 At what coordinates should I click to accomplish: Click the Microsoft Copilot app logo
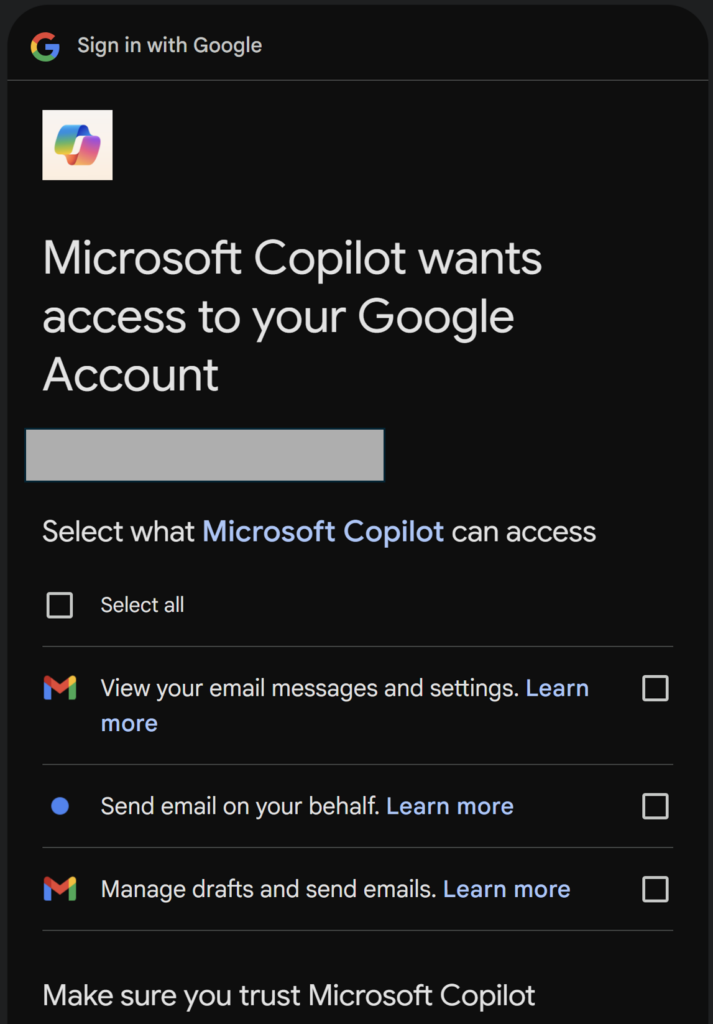click(x=77, y=145)
